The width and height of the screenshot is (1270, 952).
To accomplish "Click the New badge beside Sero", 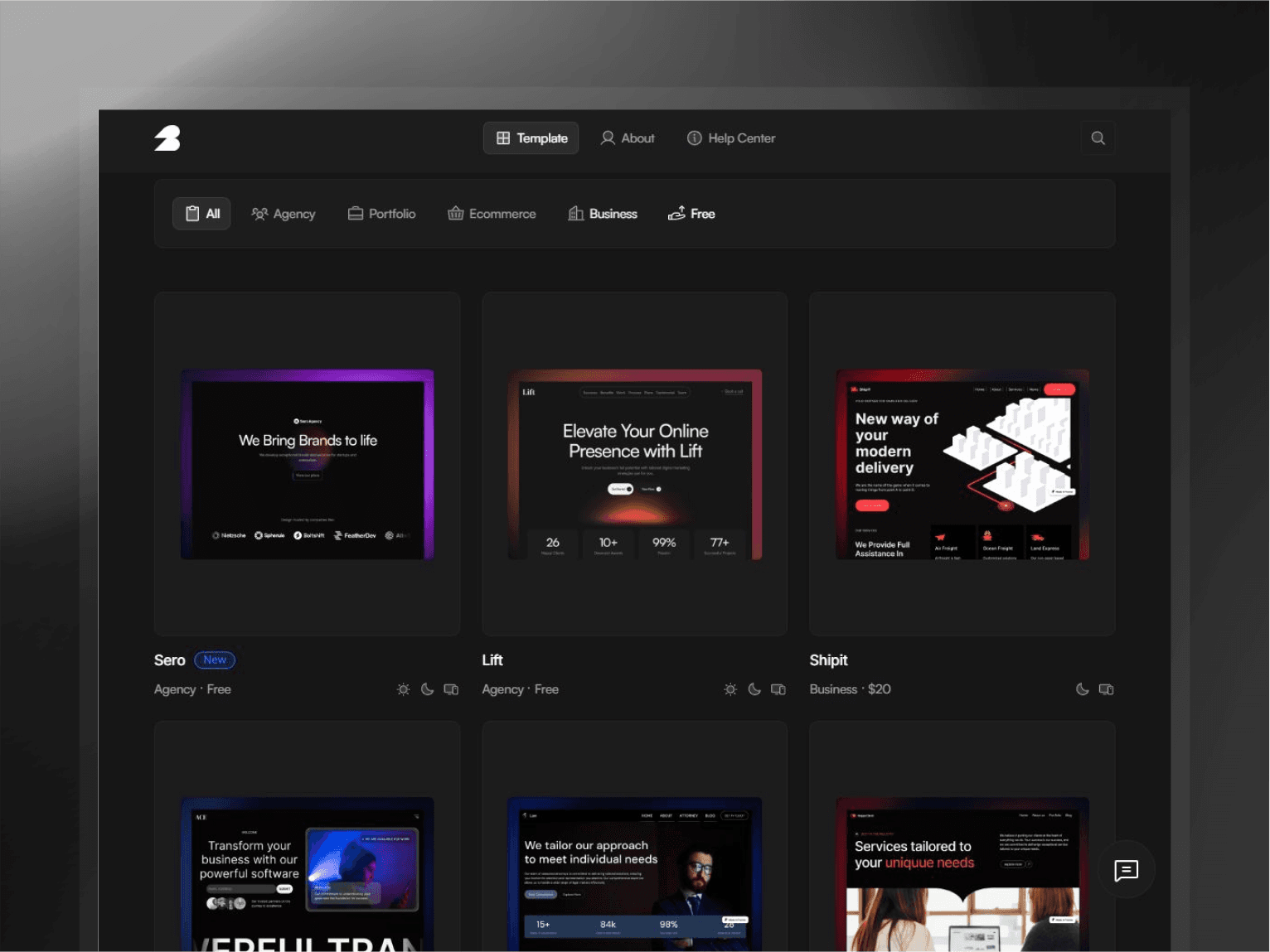I will tap(215, 660).
